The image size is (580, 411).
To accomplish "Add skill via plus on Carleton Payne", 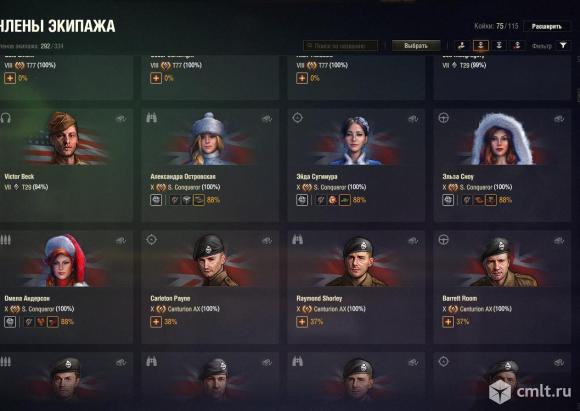I will (156, 322).
